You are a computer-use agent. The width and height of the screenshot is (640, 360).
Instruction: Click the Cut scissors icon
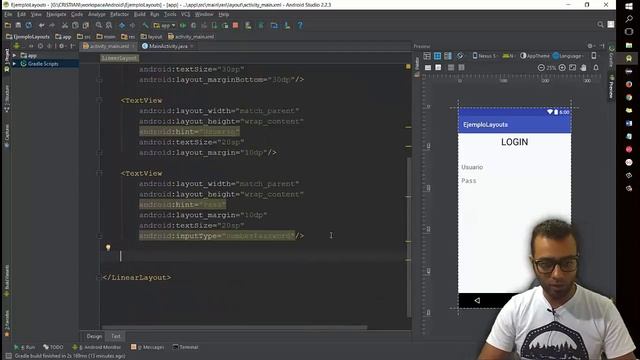coord(64,25)
